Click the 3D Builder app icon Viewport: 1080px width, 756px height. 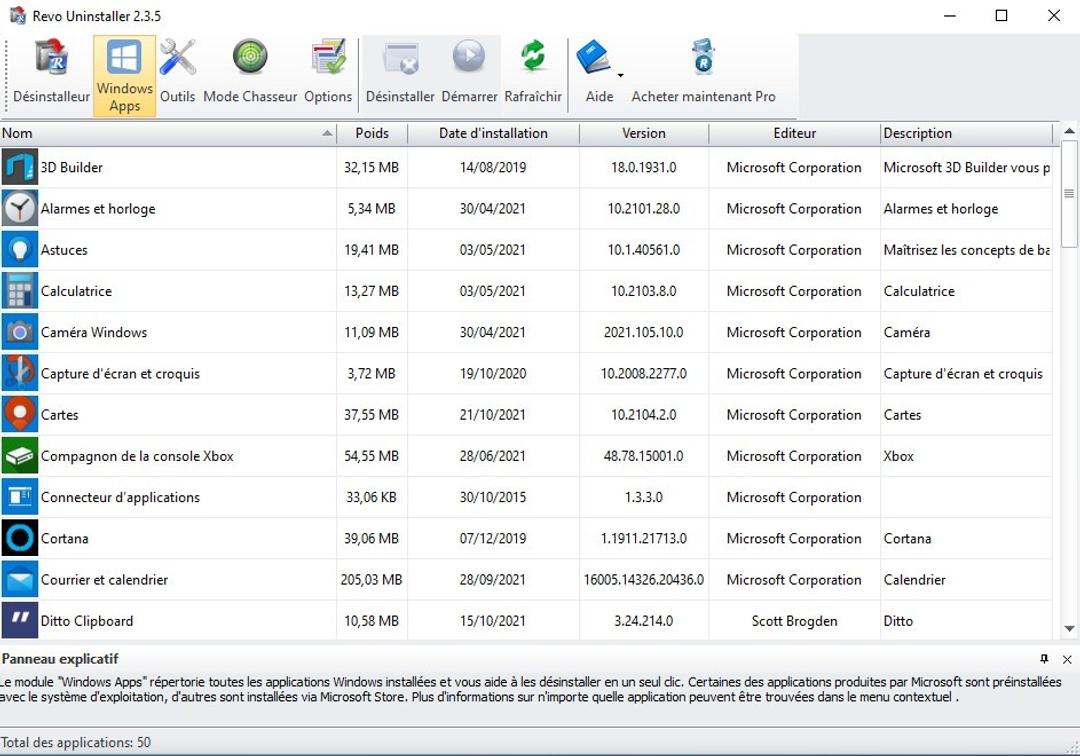pos(20,167)
